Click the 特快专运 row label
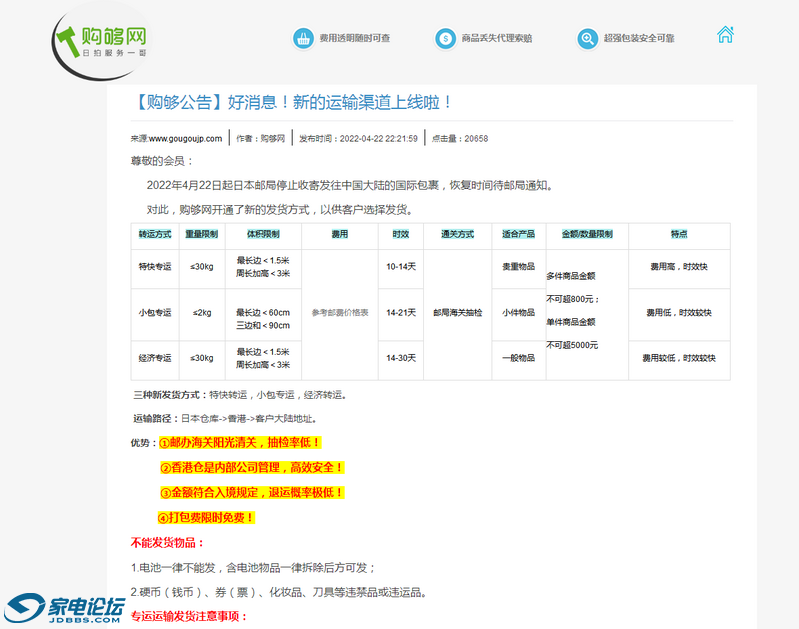The height and width of the screenshot is (629, 799). point(155,267)
